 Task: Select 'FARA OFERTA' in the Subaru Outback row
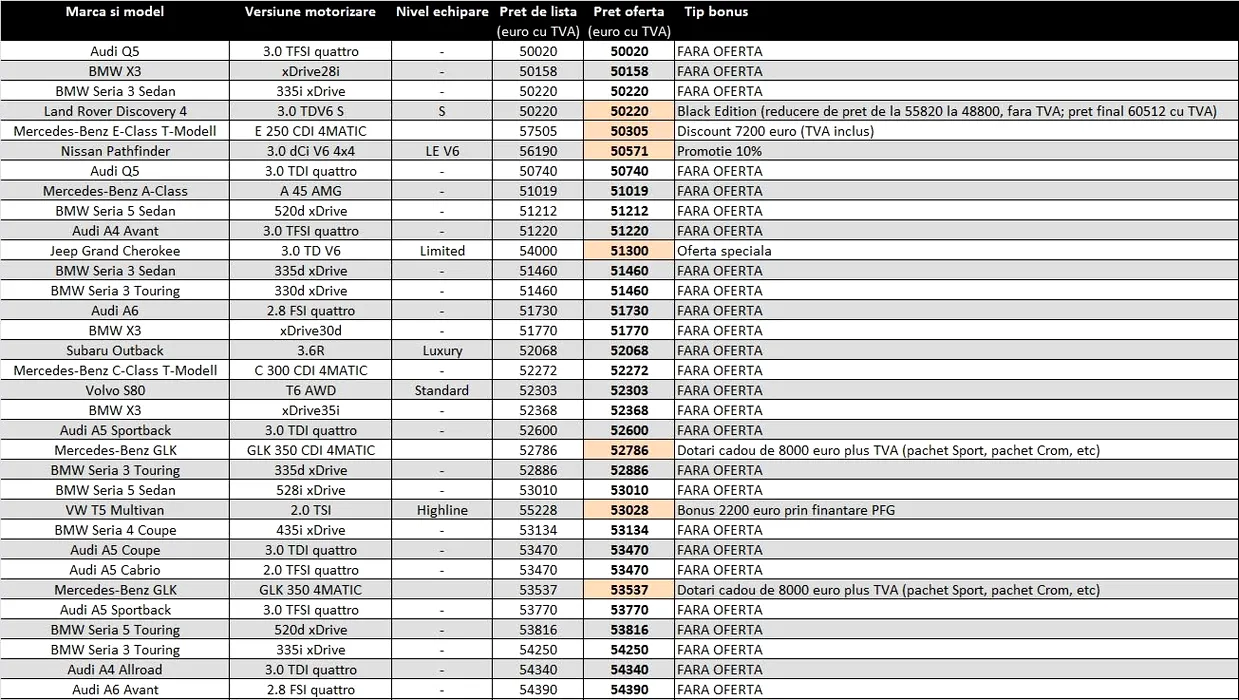click(720, 351)
